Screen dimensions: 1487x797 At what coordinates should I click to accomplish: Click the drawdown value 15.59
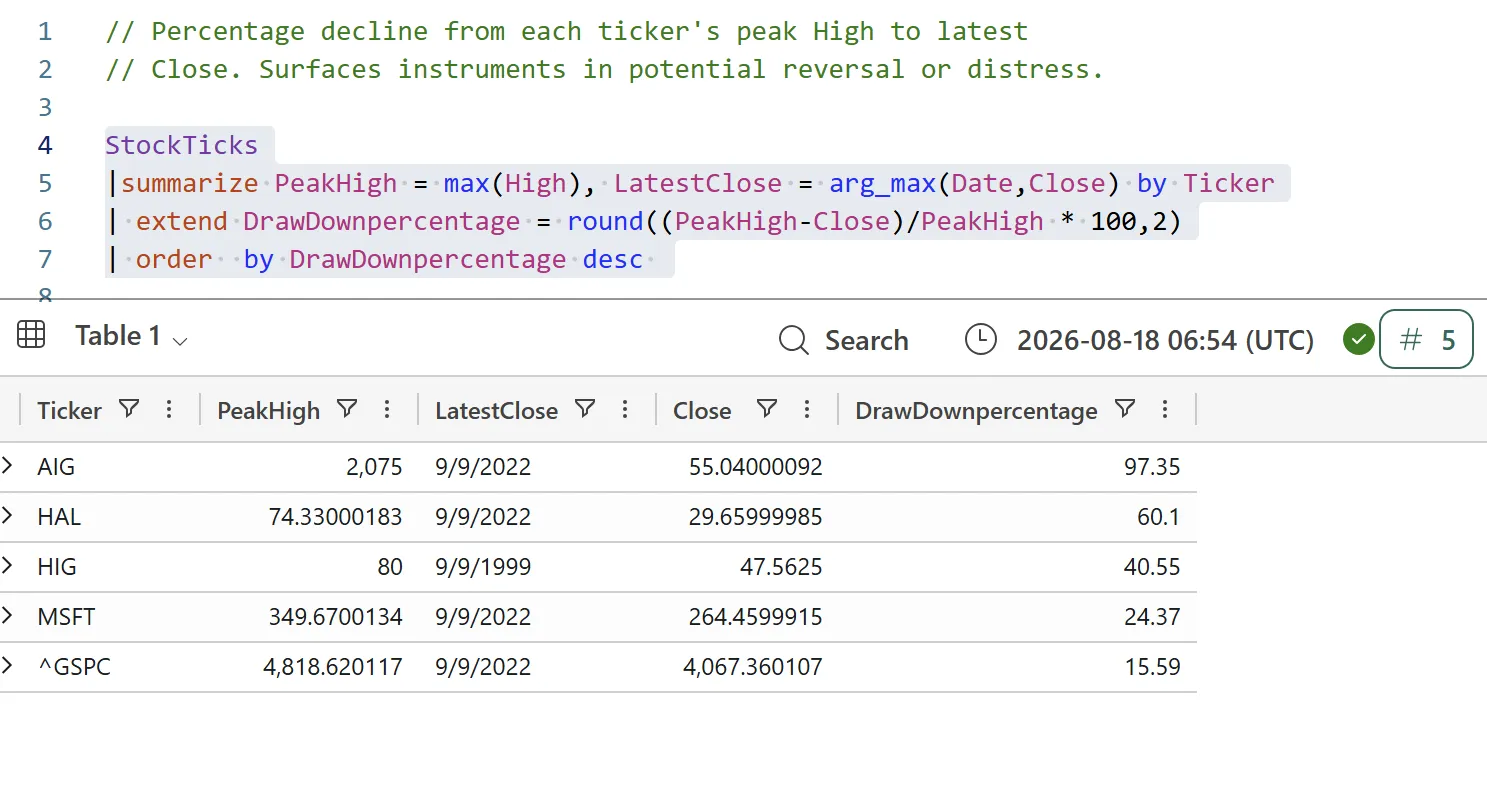click(x=1152, y=667)
